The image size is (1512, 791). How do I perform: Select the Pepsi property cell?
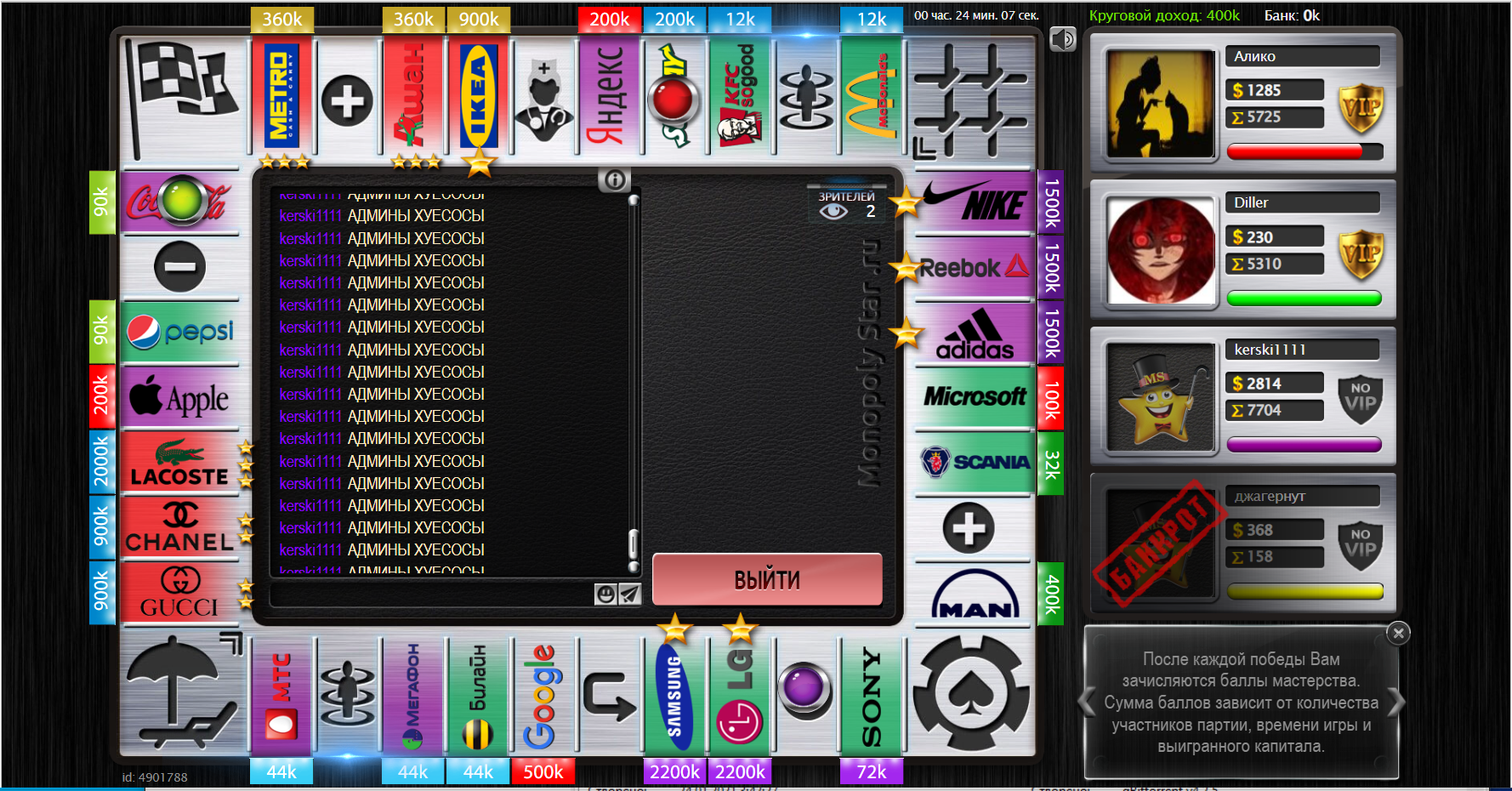(179, 332)
